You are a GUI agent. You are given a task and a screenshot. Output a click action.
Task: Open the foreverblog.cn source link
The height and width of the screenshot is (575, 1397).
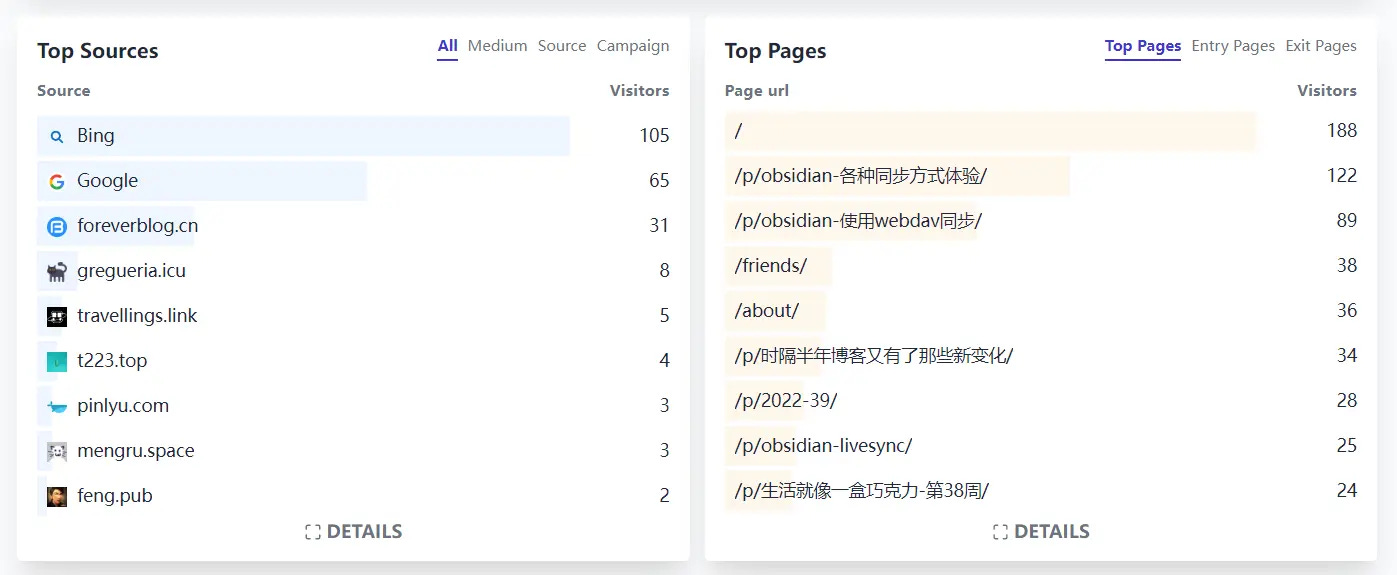point(137,226)
